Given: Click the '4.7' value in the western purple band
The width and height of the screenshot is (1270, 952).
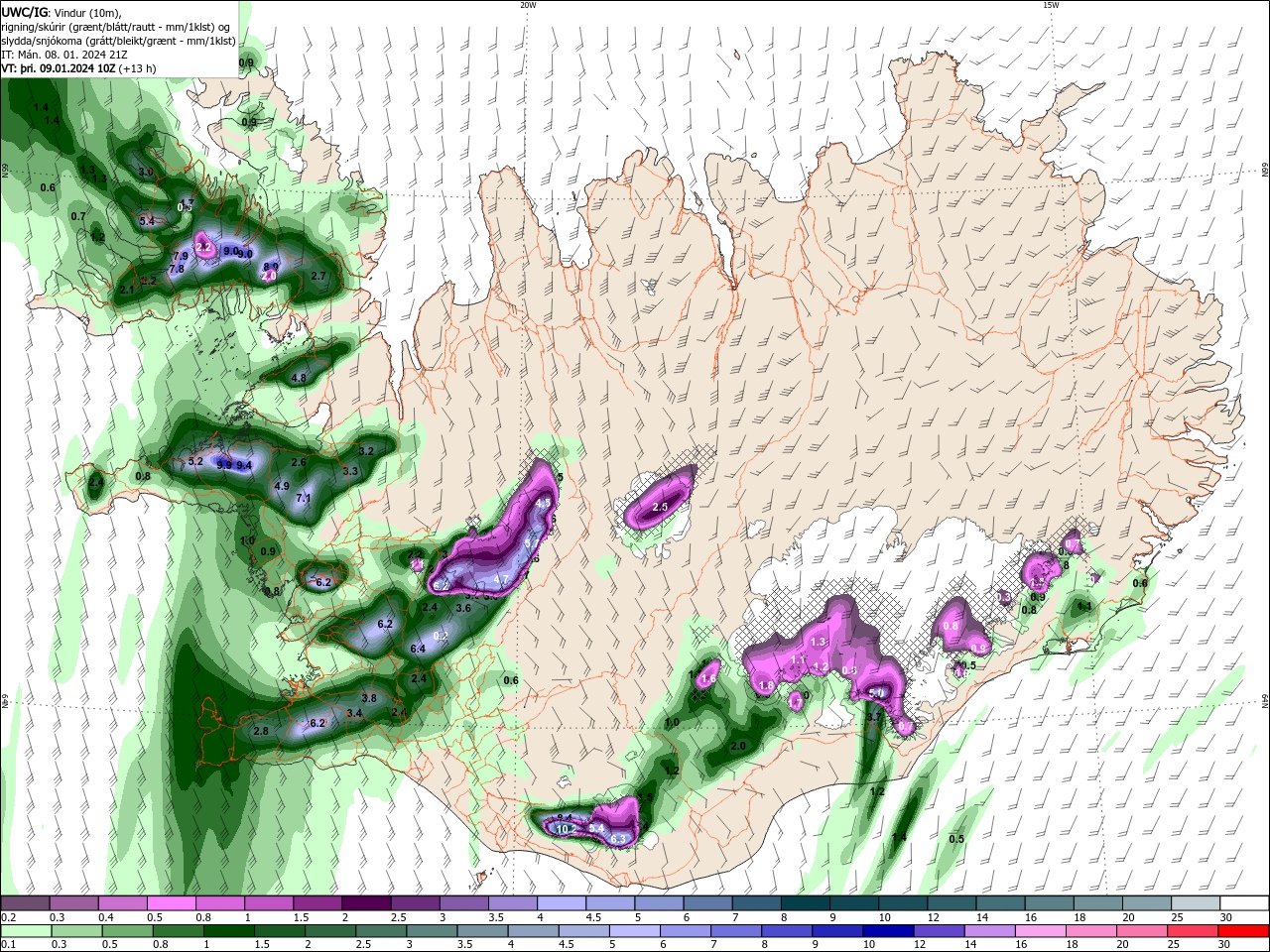Looking at the screenshot, I should 501,579.
